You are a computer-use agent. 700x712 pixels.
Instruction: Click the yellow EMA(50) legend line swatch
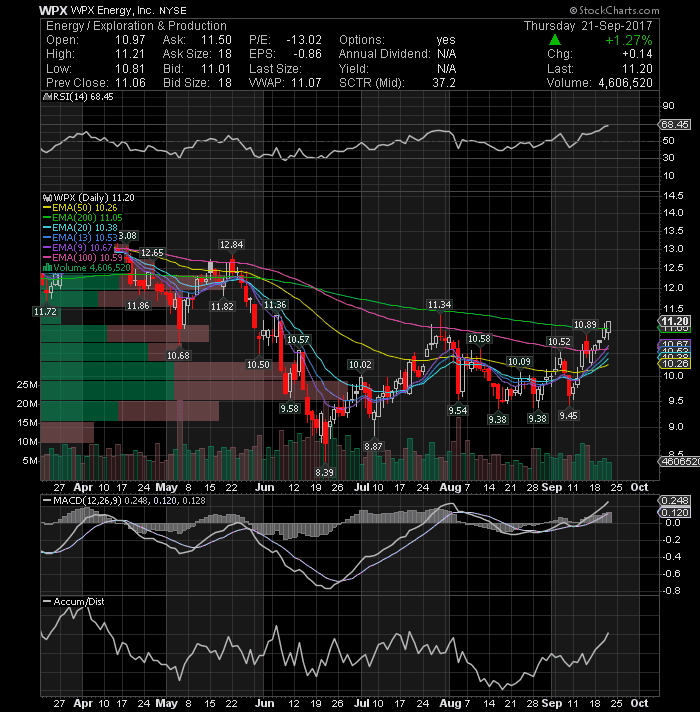click(x=47, y=208)
